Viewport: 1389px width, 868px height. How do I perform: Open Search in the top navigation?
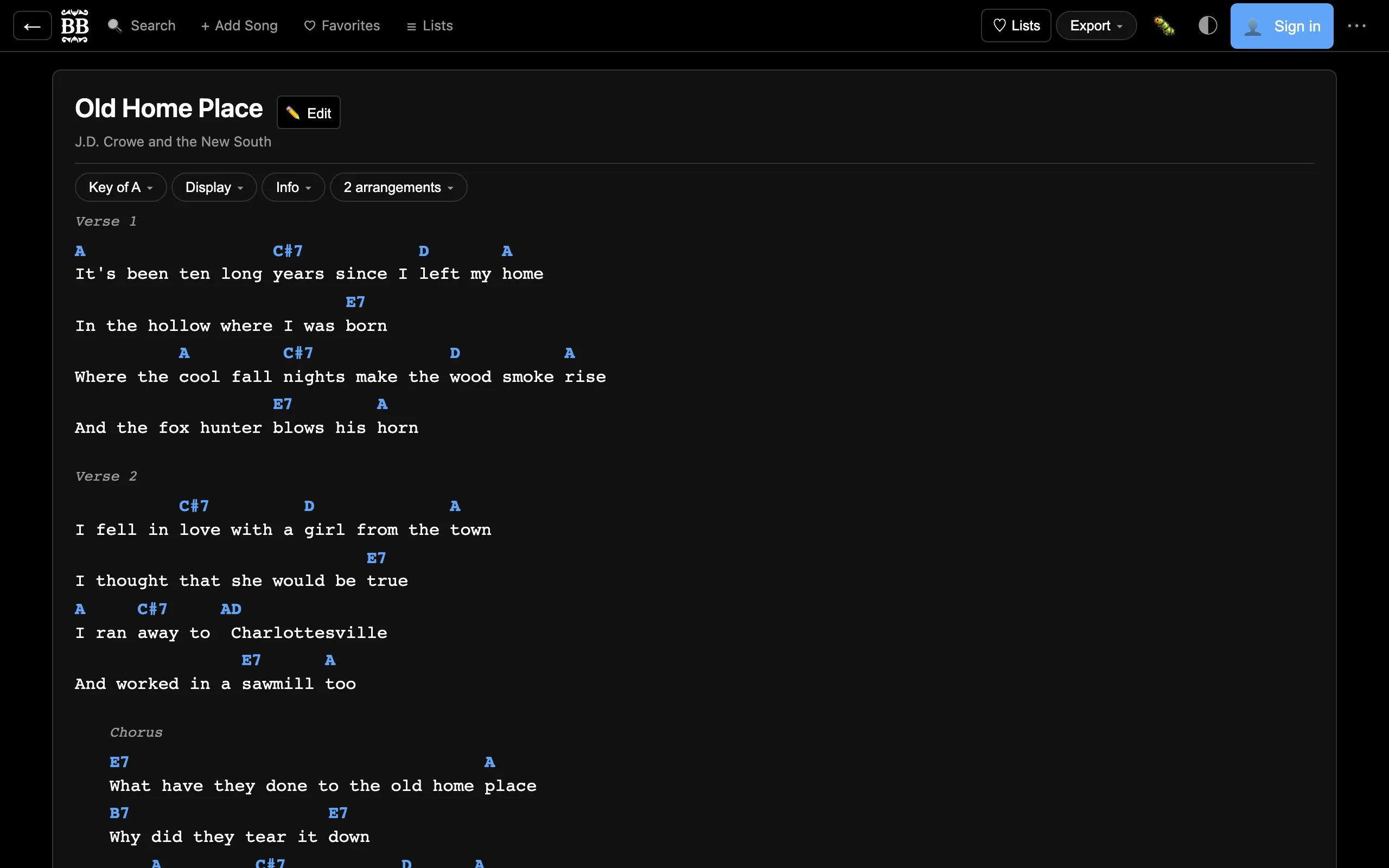[x=142, y=26]
